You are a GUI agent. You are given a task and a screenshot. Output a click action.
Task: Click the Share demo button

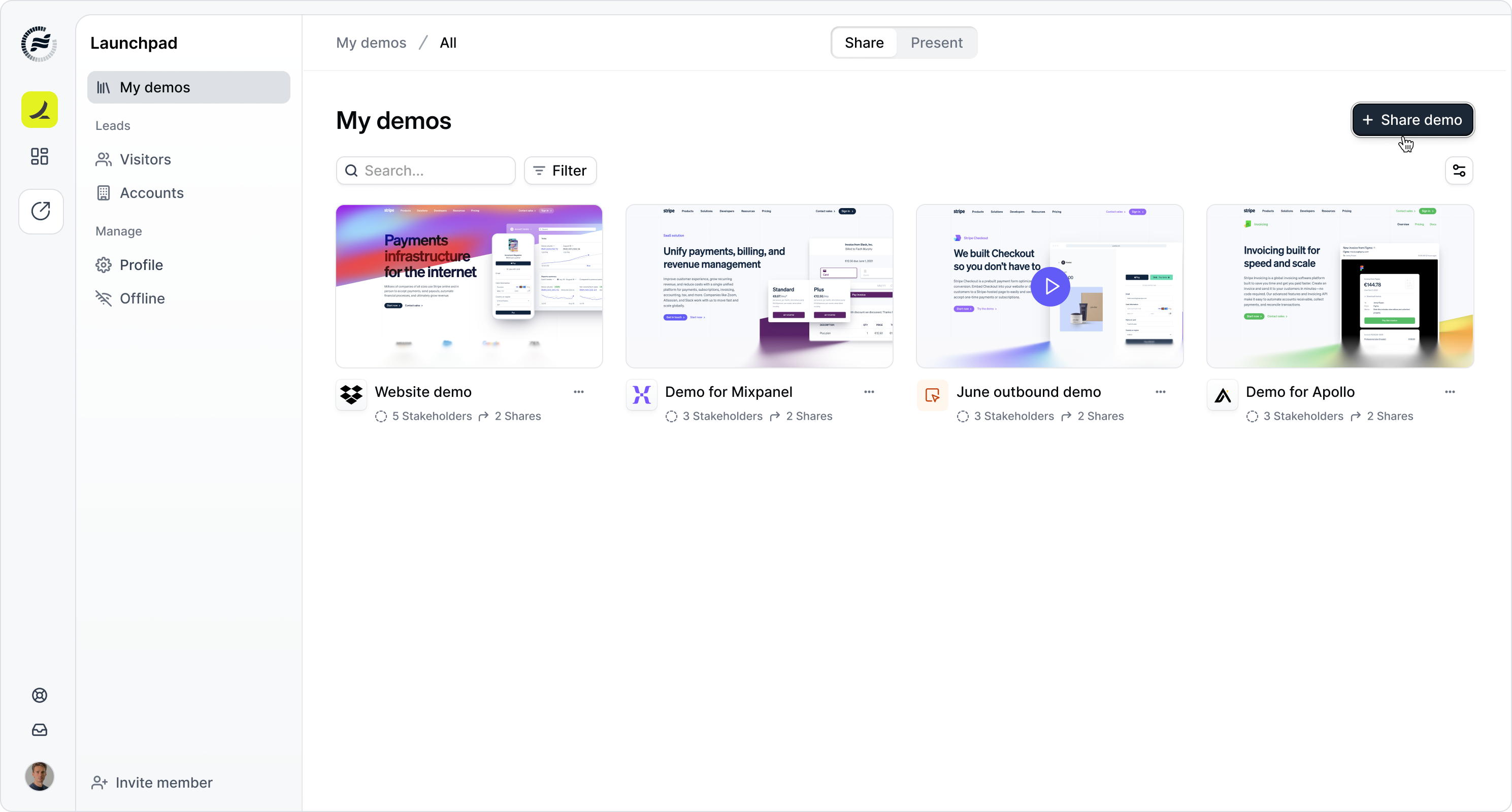point(1412,120)
